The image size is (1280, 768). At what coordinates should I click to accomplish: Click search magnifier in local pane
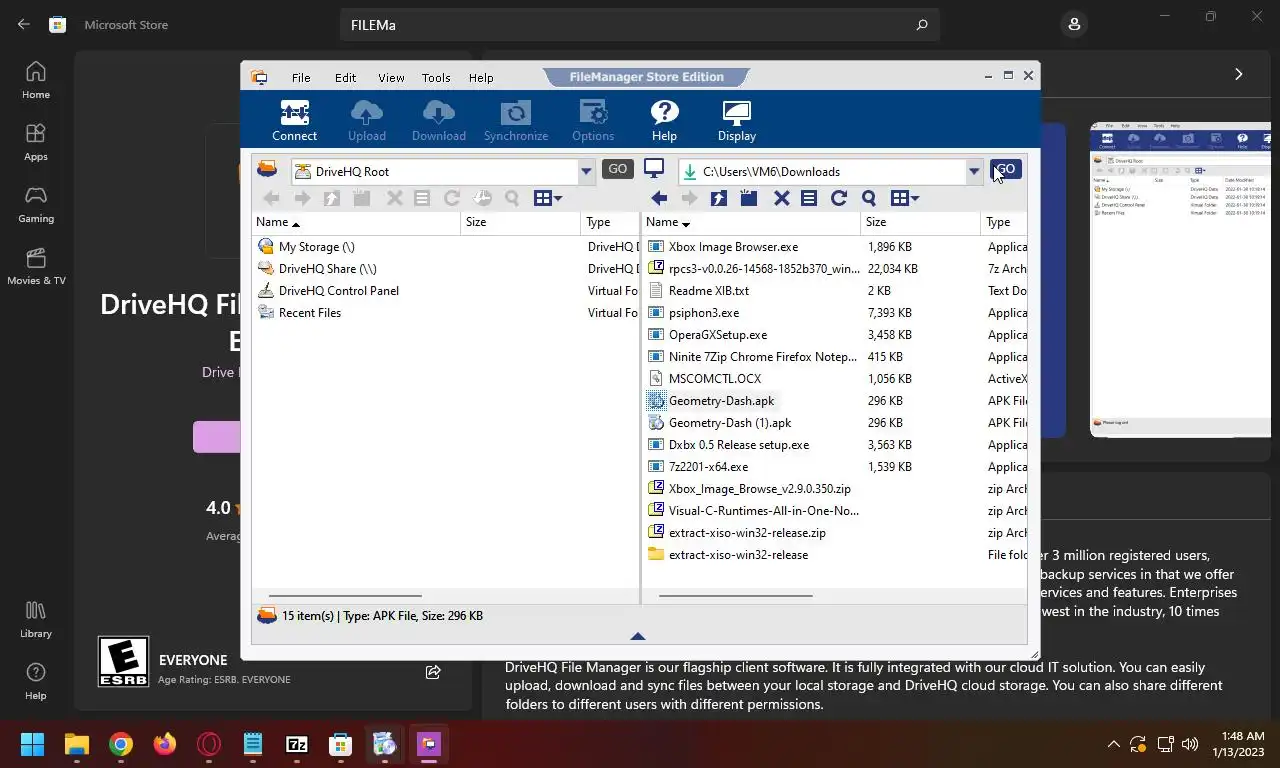point(868,198)
